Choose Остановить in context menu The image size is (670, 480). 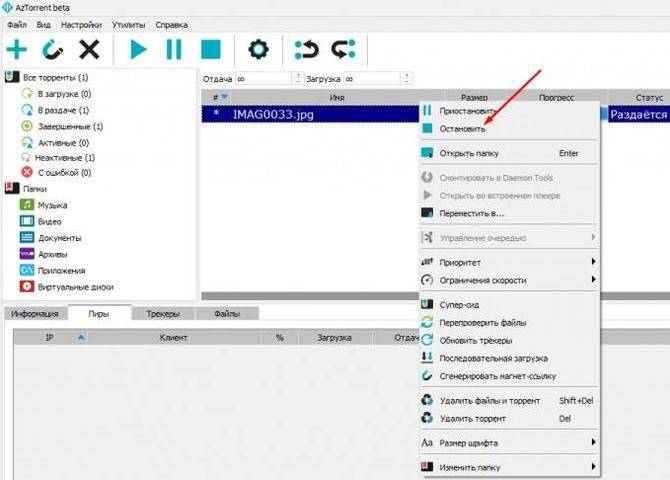(509, 128)
